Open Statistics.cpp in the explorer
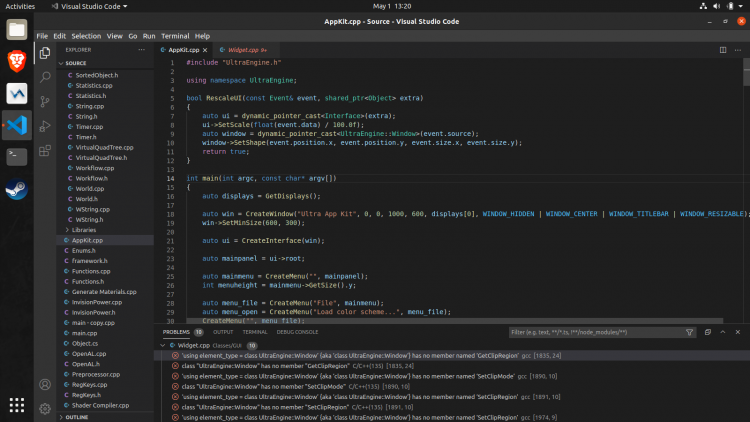Viewport: 750px width, 422px height. (94, 86)
